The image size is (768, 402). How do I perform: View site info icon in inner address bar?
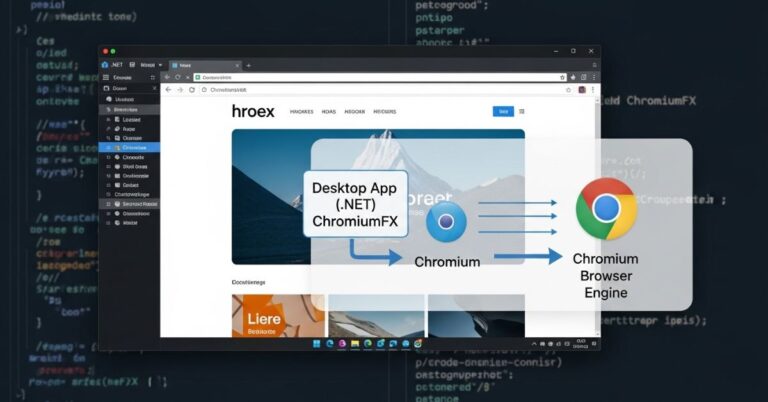click(x=205, y=90)
